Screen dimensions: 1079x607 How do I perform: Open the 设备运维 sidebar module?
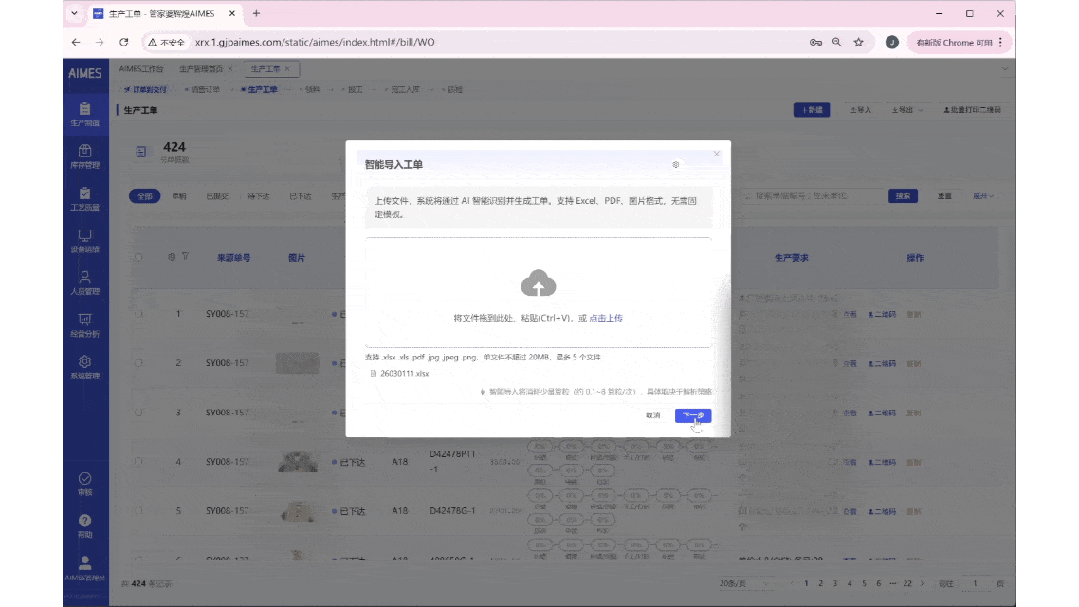click(85, 241)
